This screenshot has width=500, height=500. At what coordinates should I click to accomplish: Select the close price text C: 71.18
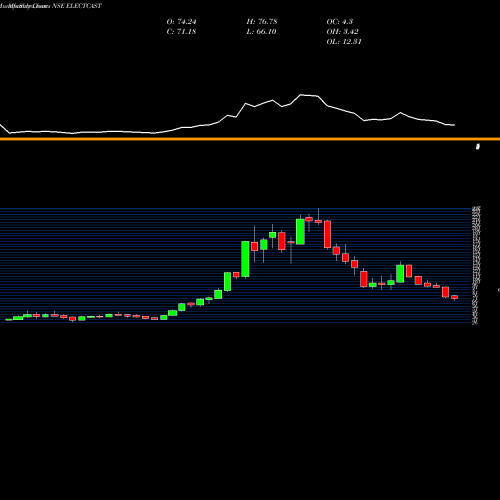(181, 32)
